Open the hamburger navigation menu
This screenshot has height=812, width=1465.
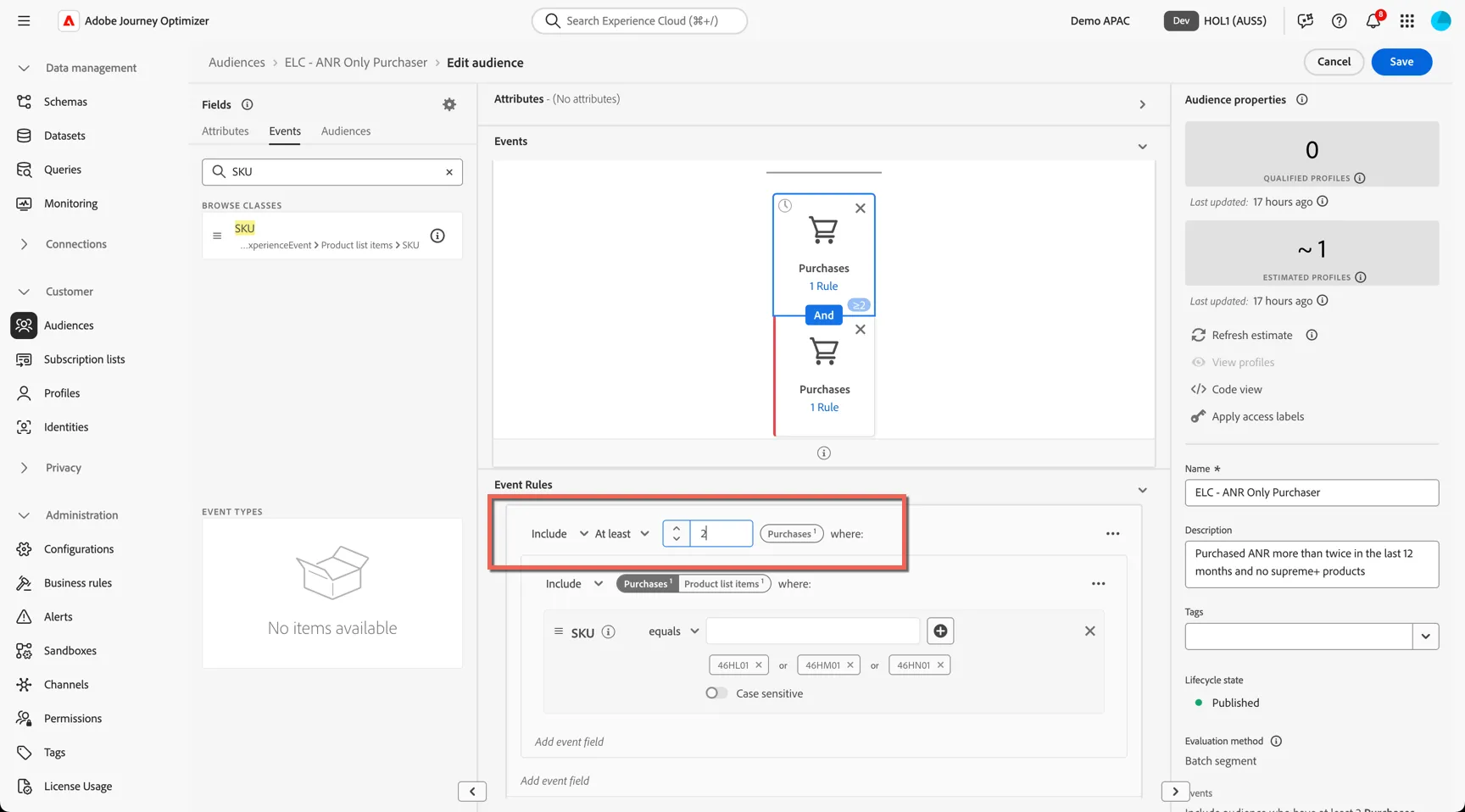coord(24,21)
